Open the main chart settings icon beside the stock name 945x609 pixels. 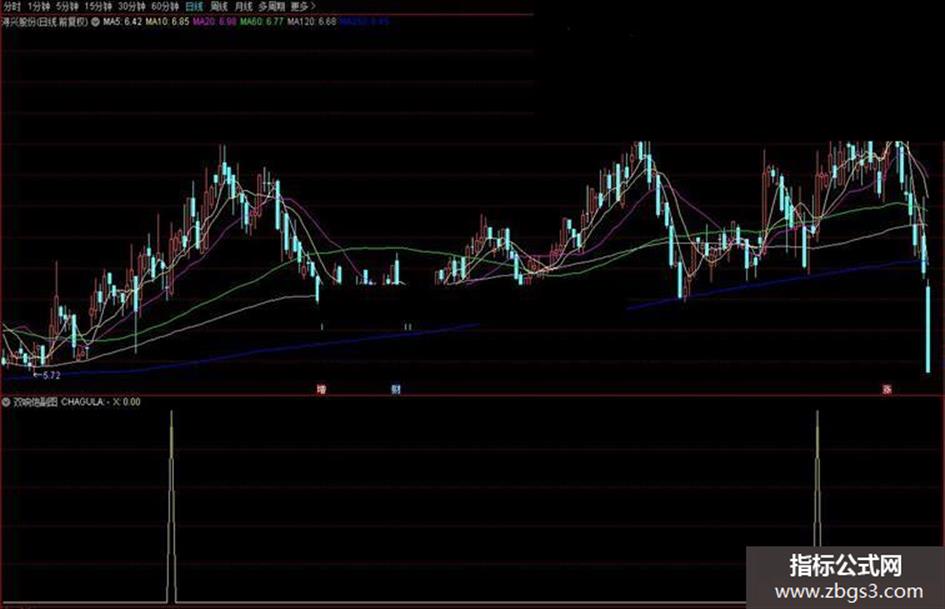tap(95, 22)
